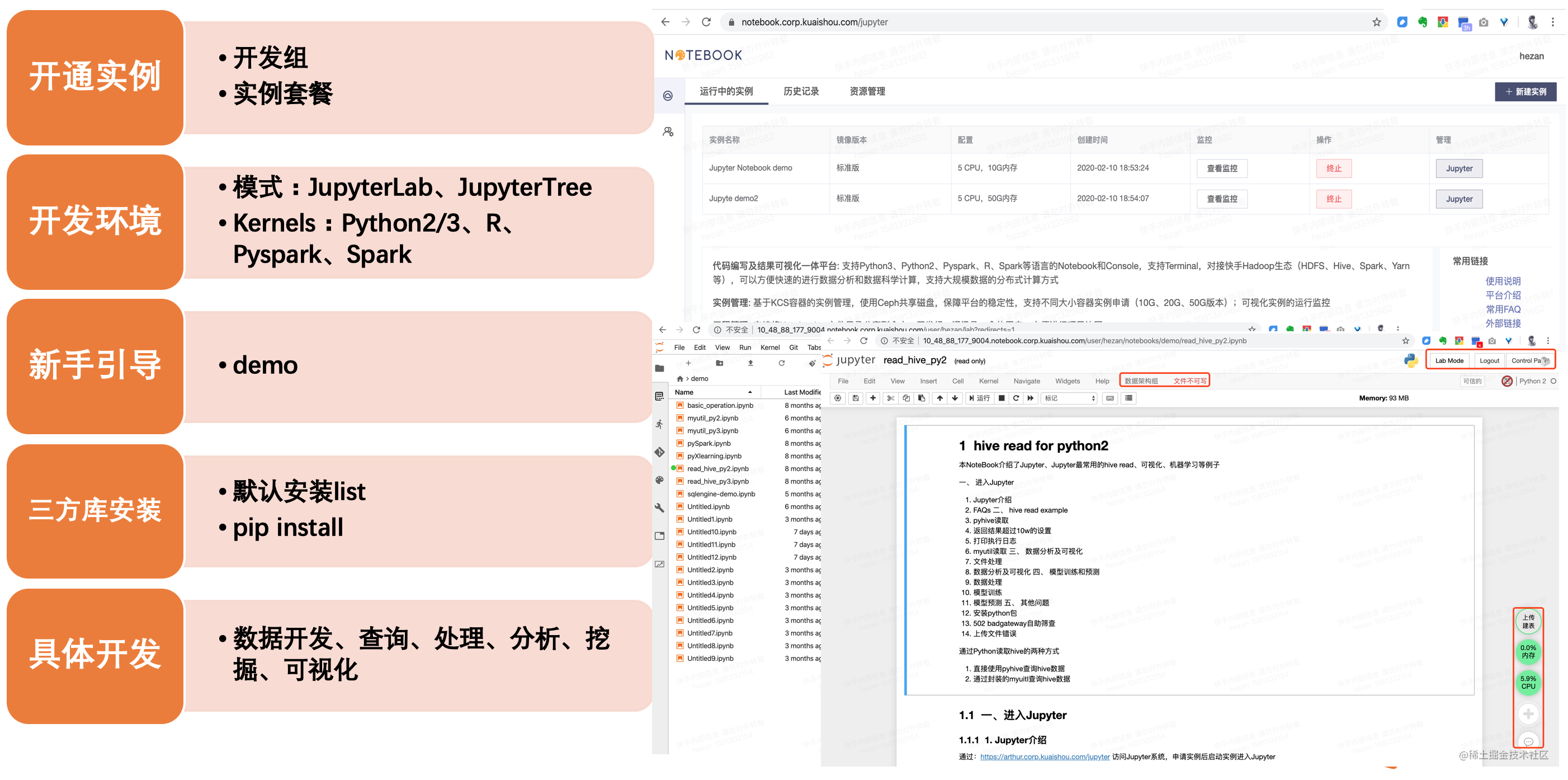Click the paste cells icon in Jupyter toolbar
Screen dimensions: 1568x780
[922, 398]
